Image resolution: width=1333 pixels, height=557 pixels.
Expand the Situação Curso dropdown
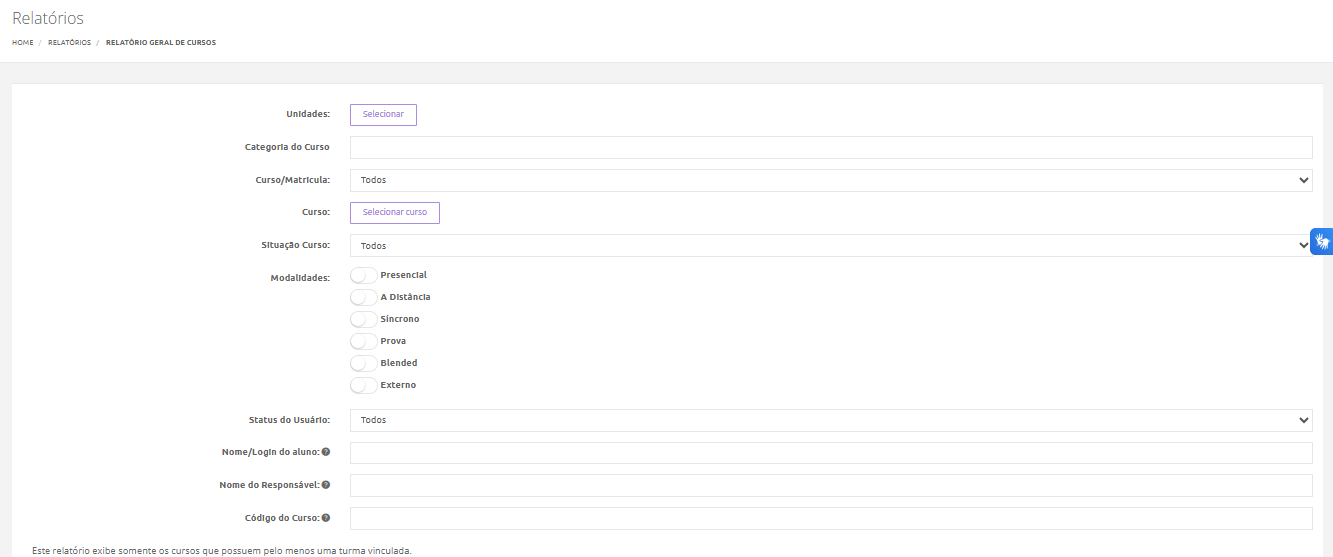(x=830, y=245)
